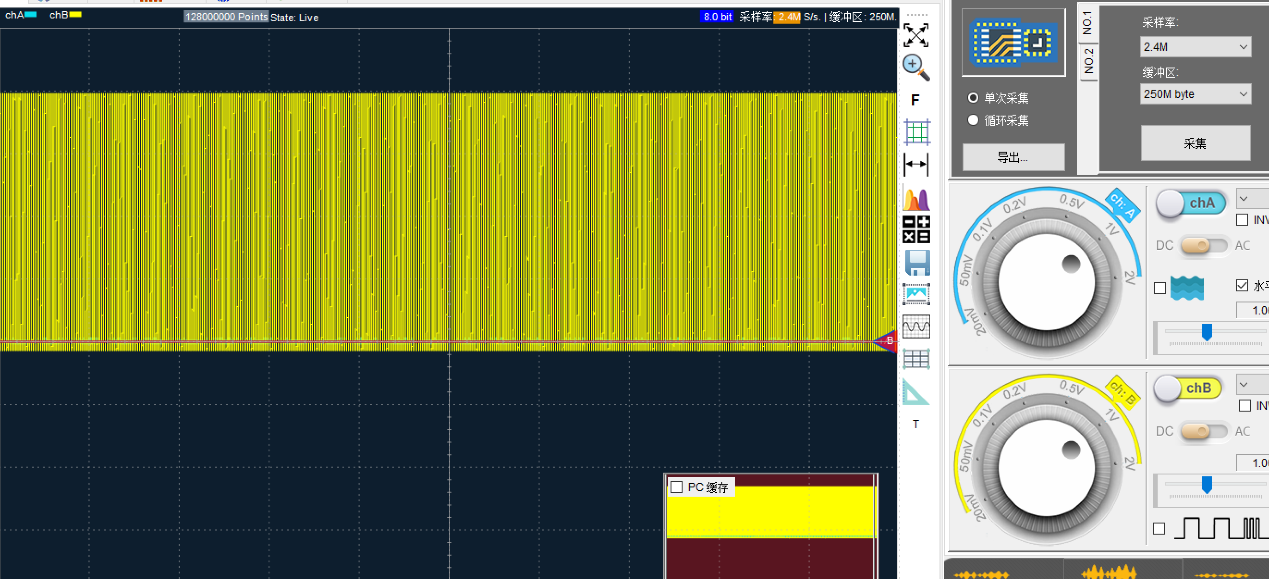This screenshot has height=579, width=1269.
Task: Click the sine waveform display icon
Action: (916, 326)
